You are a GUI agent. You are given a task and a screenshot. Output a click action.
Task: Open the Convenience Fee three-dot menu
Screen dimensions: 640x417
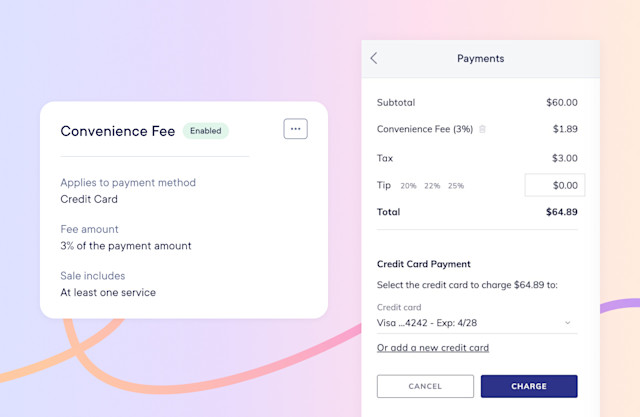tap(296, 129)
